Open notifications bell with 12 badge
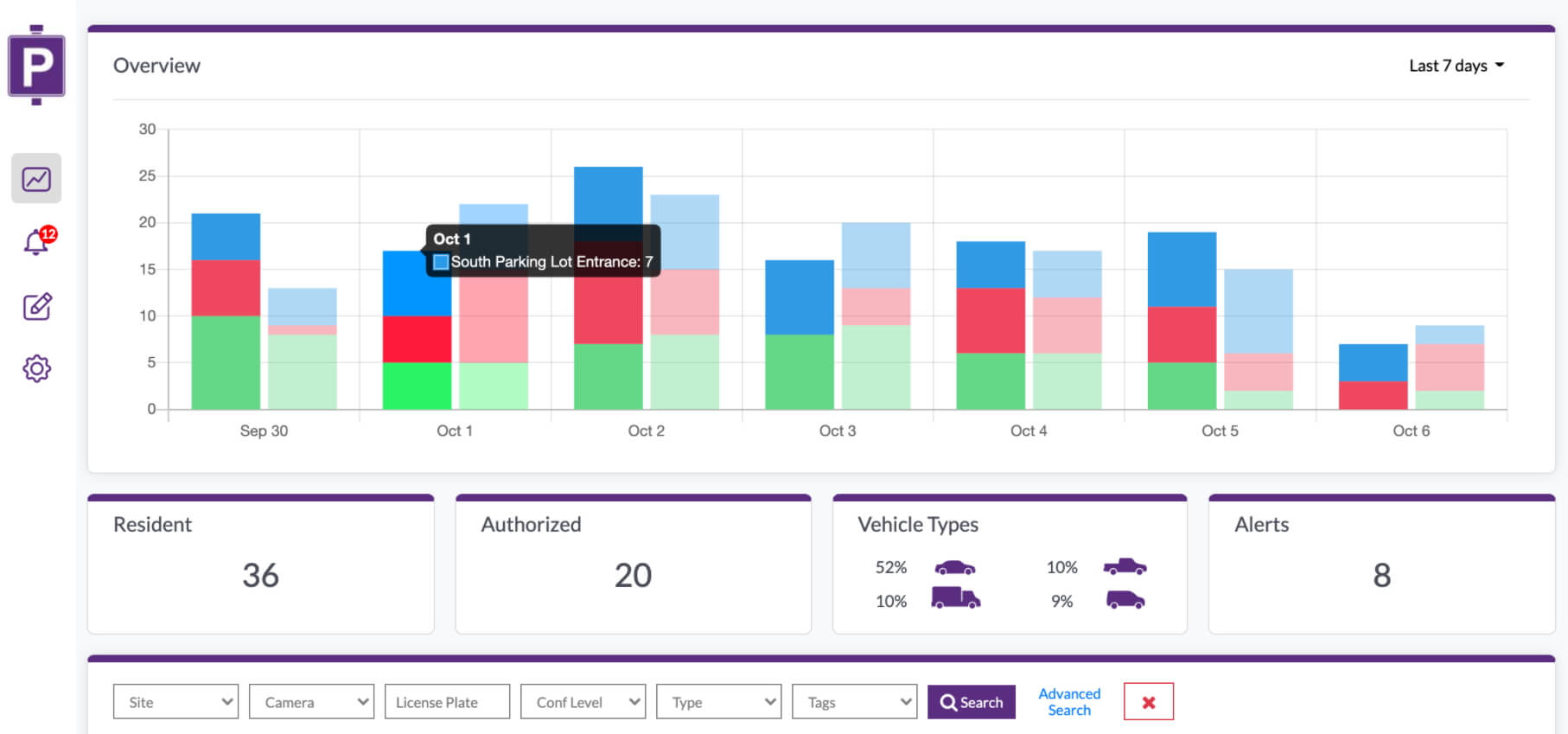This screenshot has width=1568, height=734. pos(38,242)
